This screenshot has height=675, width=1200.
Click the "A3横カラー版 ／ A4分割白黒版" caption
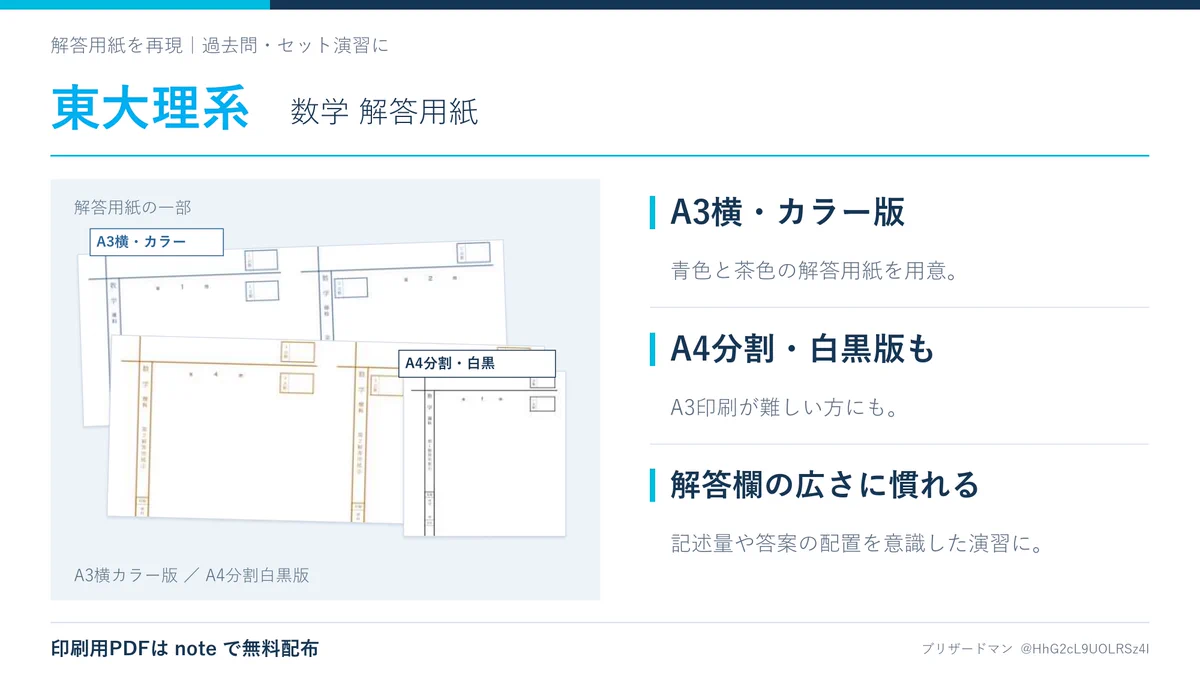191,575
